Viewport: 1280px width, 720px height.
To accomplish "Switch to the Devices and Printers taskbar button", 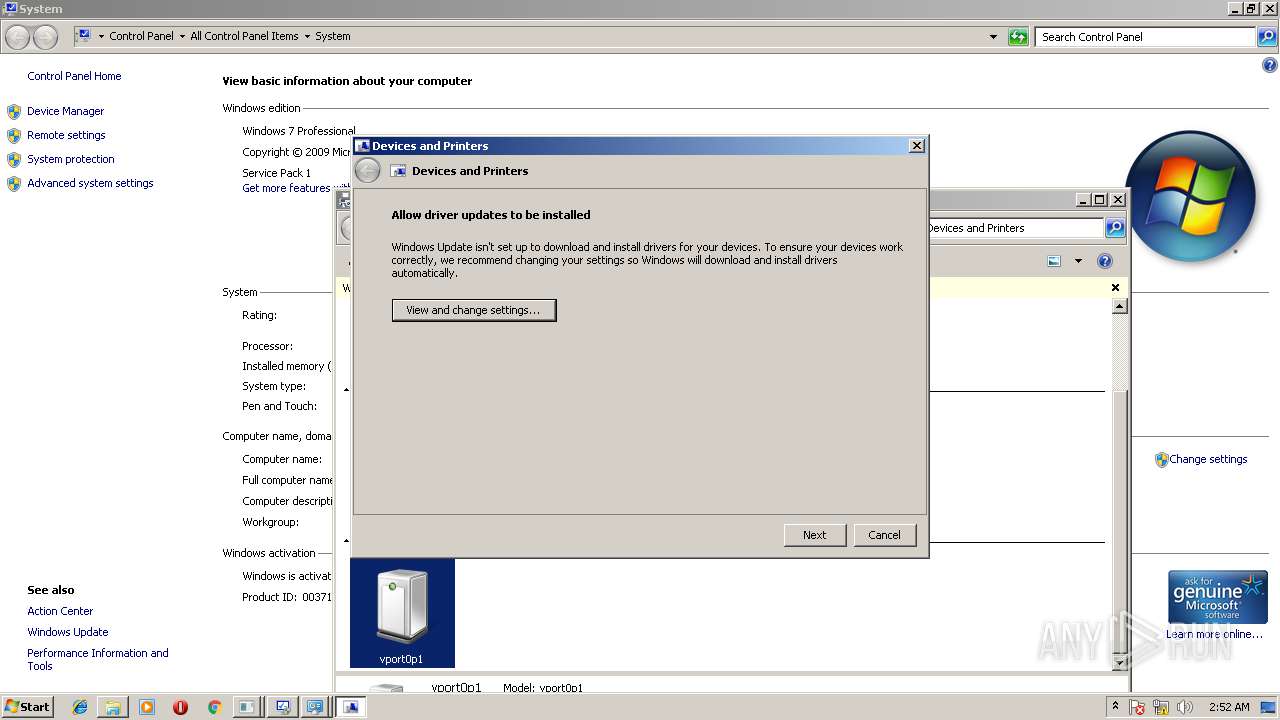I will (x=351, y=707).
